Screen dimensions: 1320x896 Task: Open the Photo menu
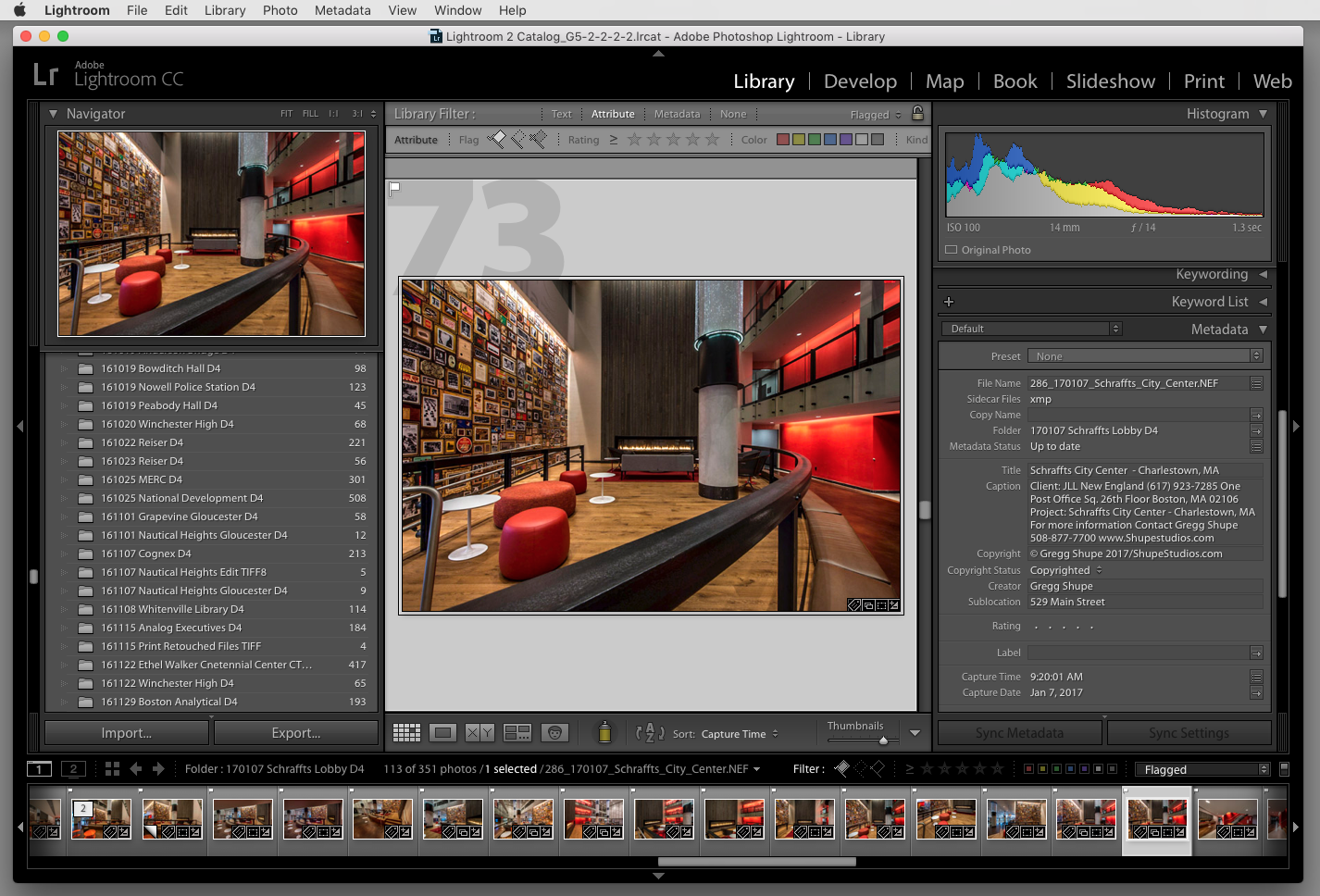(x=280, y=10)
